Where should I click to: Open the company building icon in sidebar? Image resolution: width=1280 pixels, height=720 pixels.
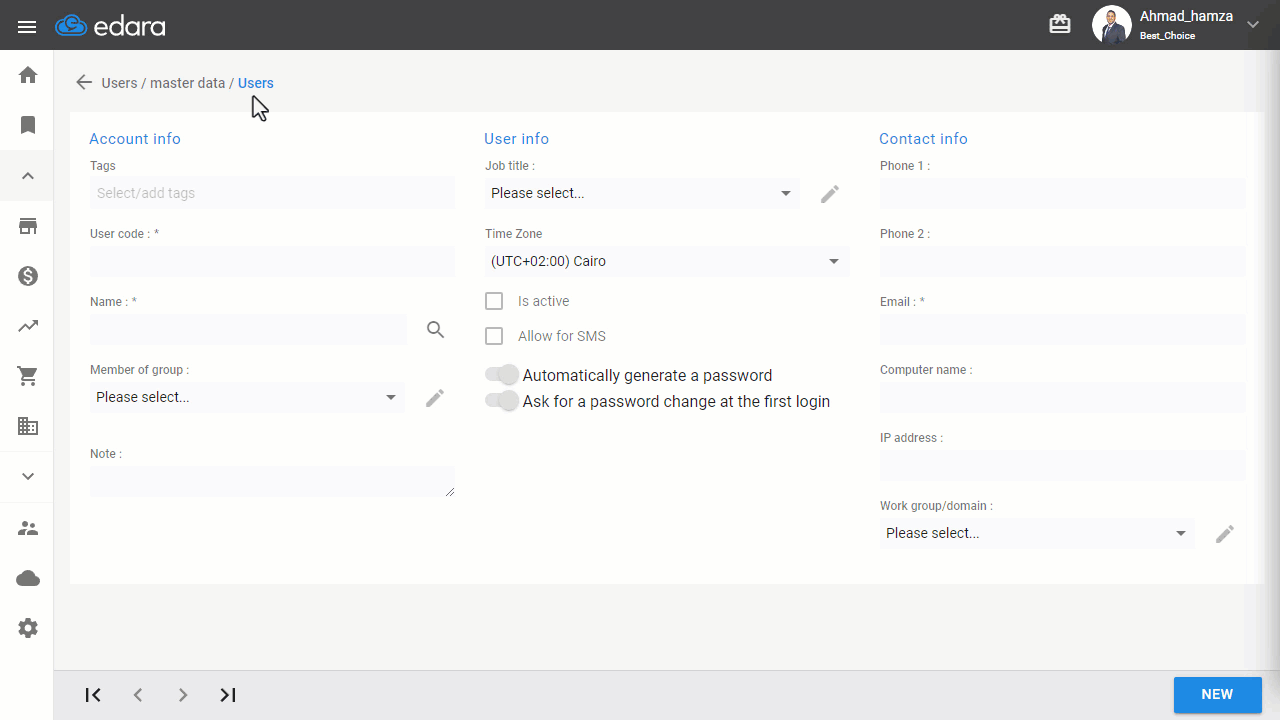[x=28, y=426]
